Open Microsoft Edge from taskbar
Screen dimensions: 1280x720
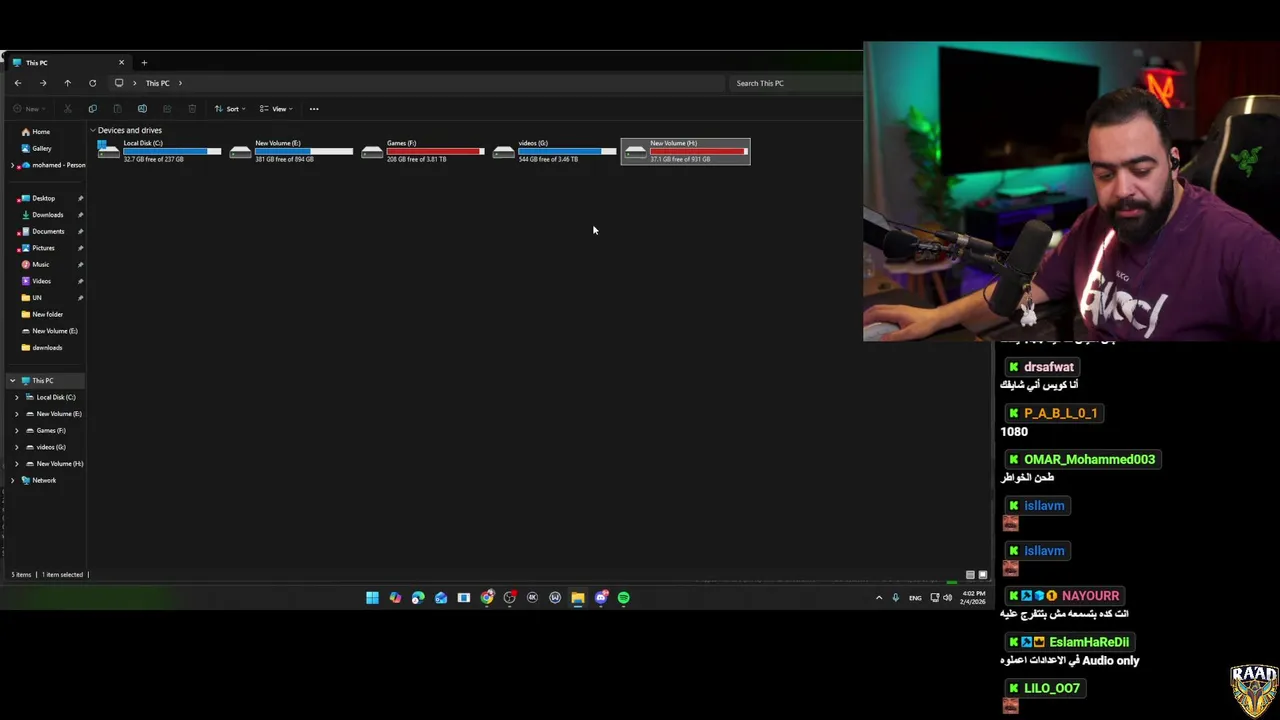[418, 598]
